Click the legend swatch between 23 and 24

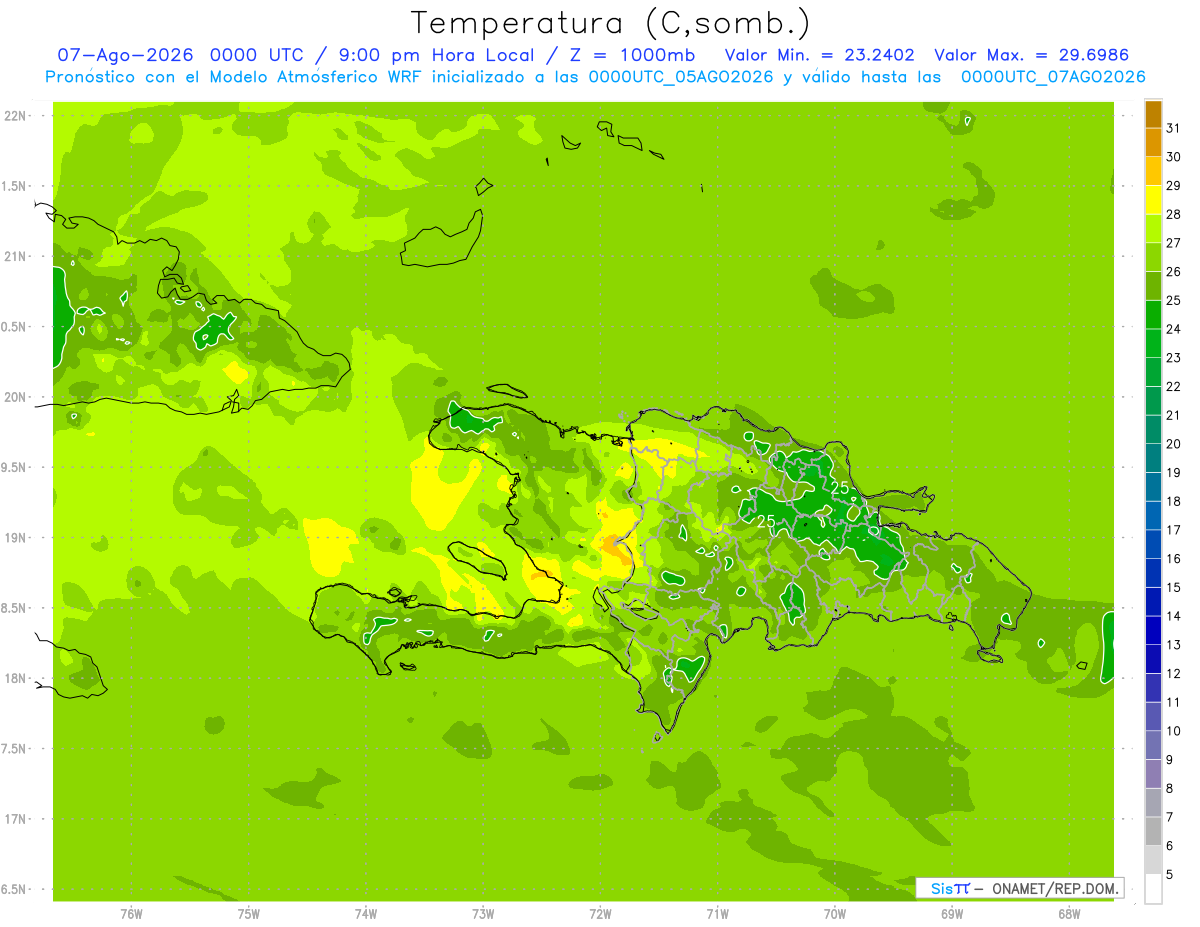coord(1153,344)
